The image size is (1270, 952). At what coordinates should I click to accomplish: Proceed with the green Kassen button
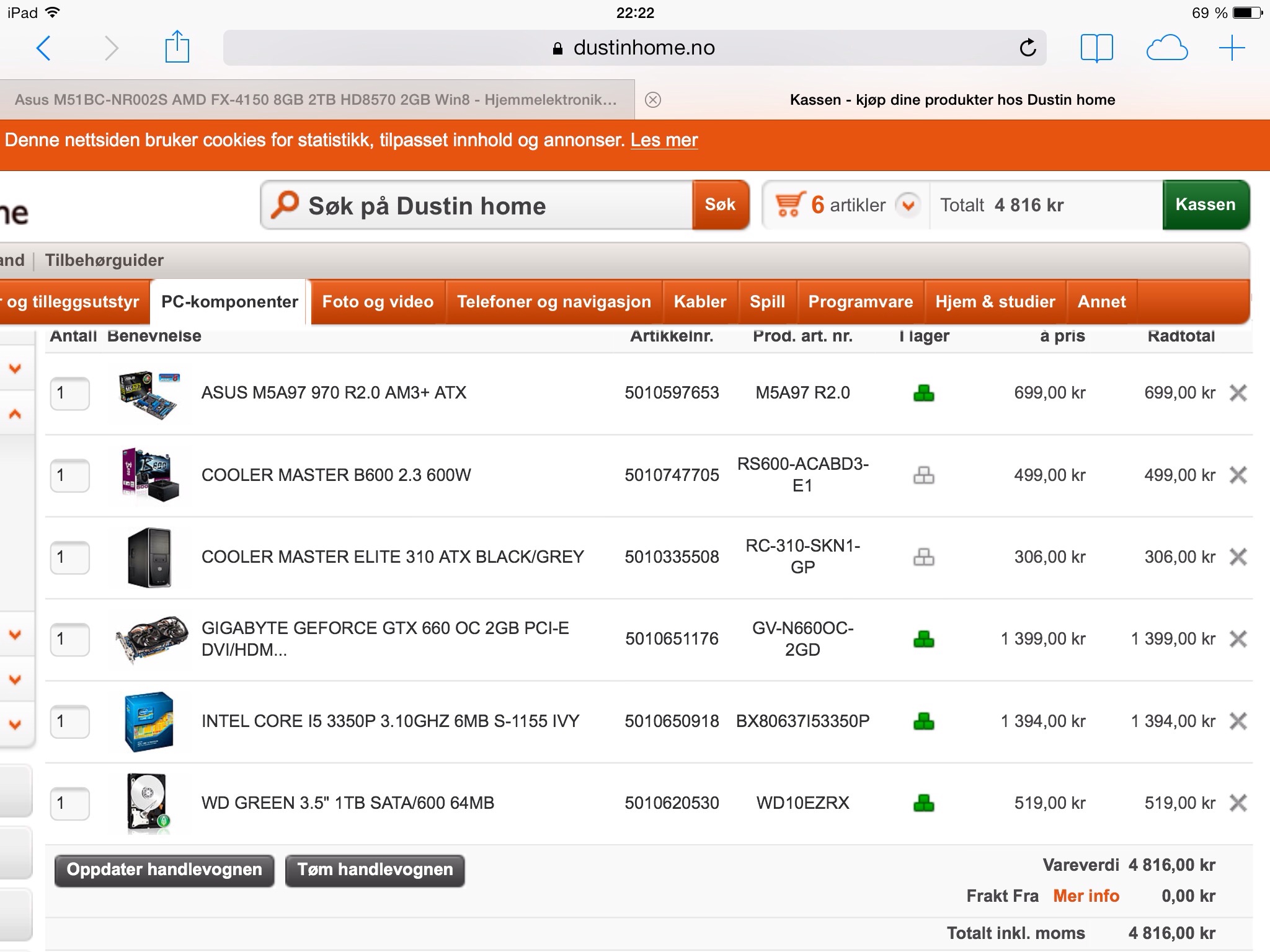click(x=1206, y=205)
